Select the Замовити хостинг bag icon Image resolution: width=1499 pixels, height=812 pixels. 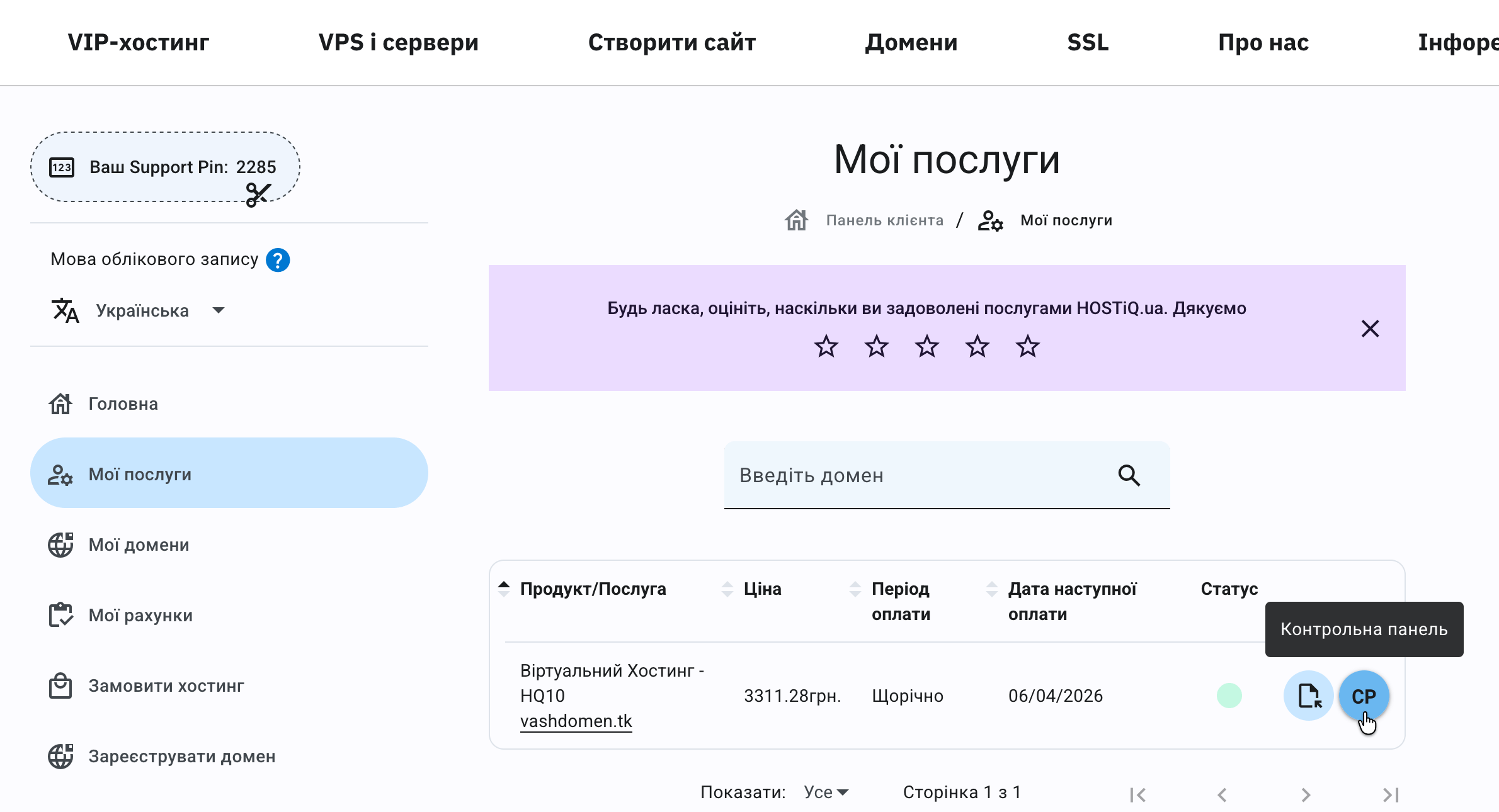(60, 686)
